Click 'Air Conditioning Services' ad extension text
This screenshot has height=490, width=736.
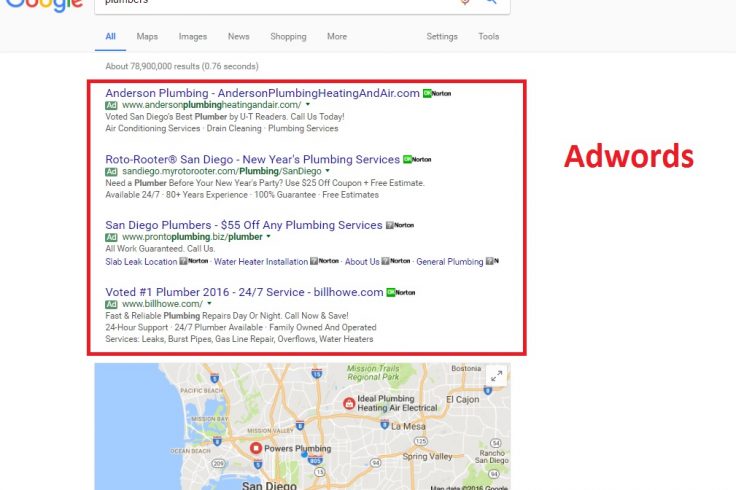(x=153, y=129)
